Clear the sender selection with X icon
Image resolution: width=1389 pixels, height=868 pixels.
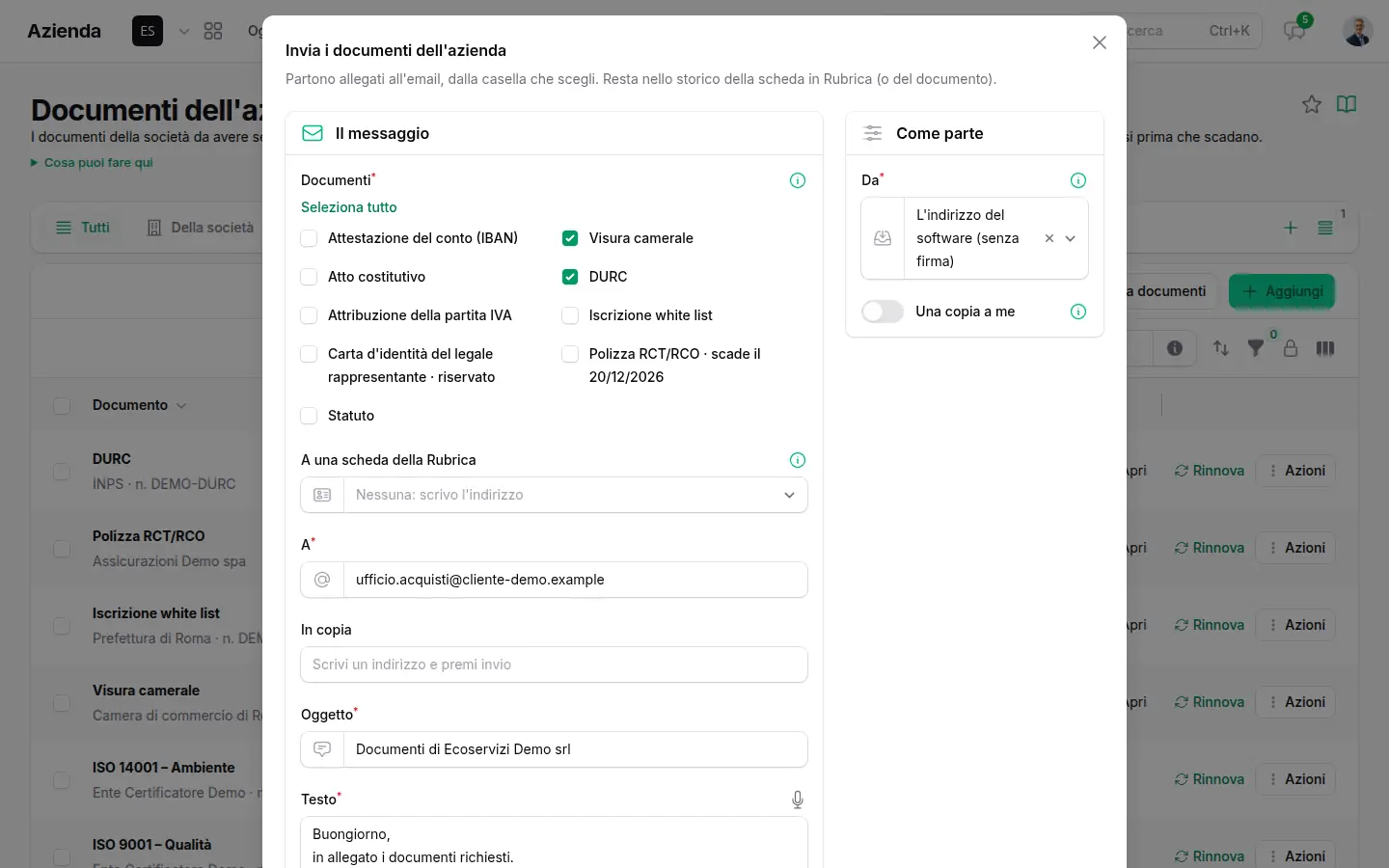[1049, 238]
